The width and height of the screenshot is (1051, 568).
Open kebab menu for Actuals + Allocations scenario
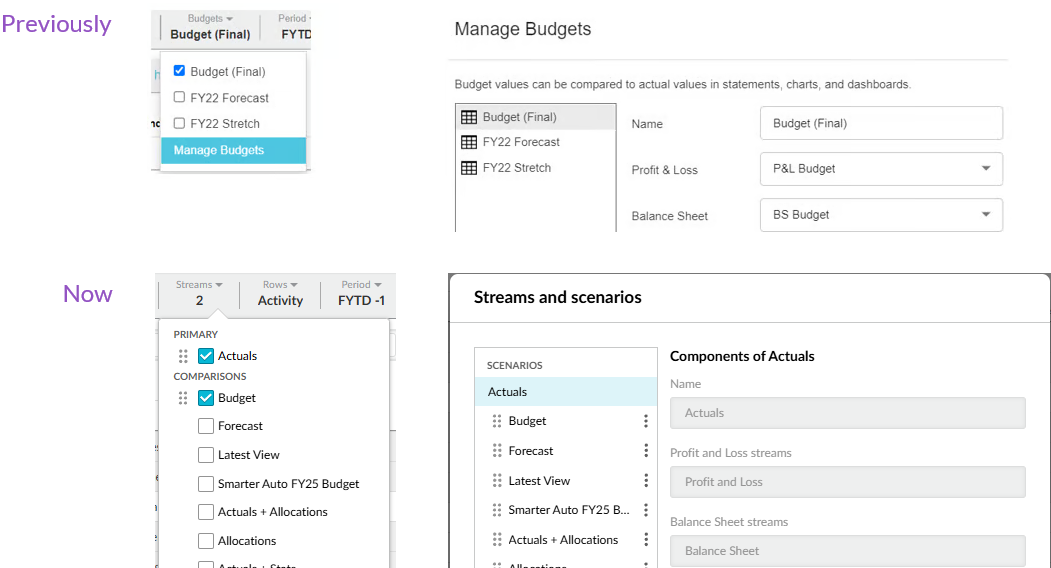pyautogui.click(x=646, y=540)
